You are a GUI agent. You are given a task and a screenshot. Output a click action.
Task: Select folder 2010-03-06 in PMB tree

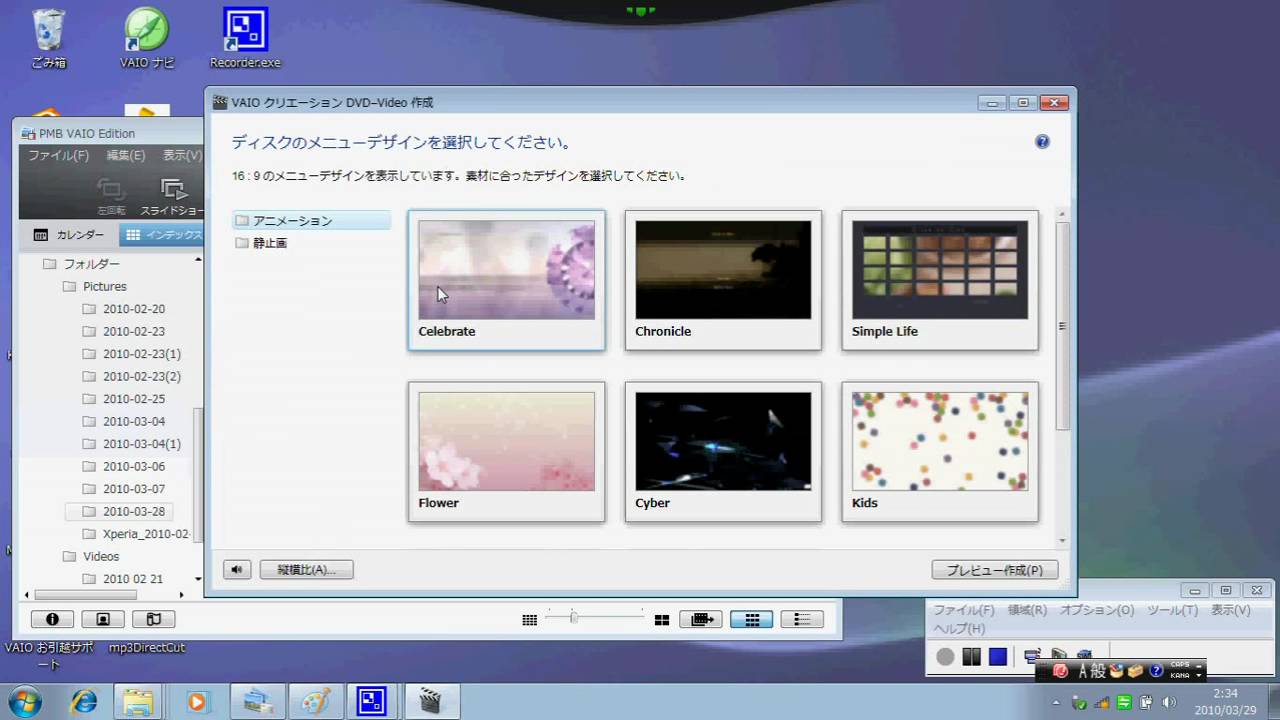click(124, 467)
